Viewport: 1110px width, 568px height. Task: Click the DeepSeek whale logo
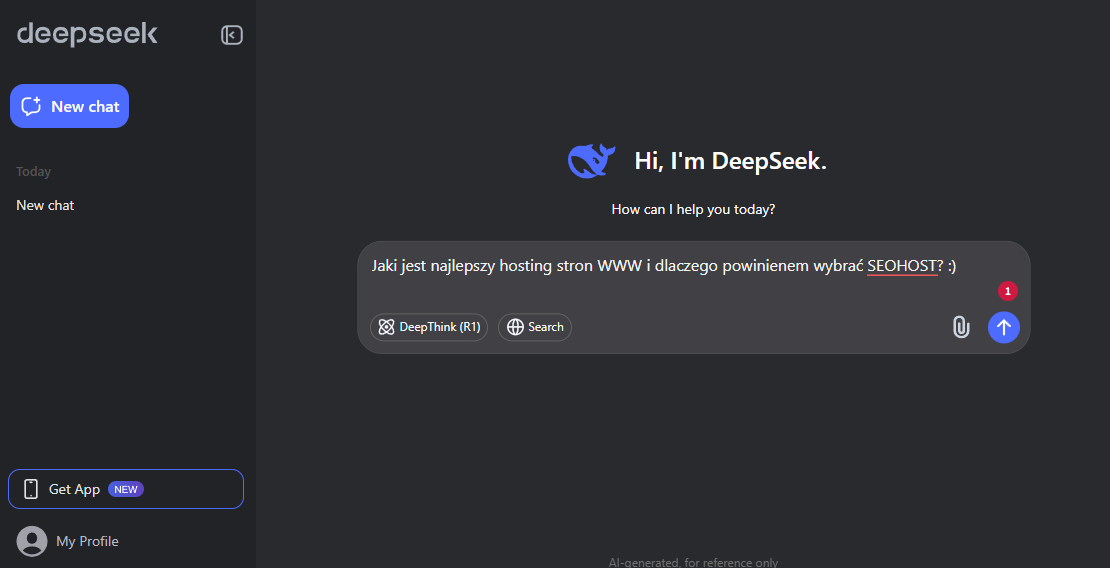[x=591, y=161]
